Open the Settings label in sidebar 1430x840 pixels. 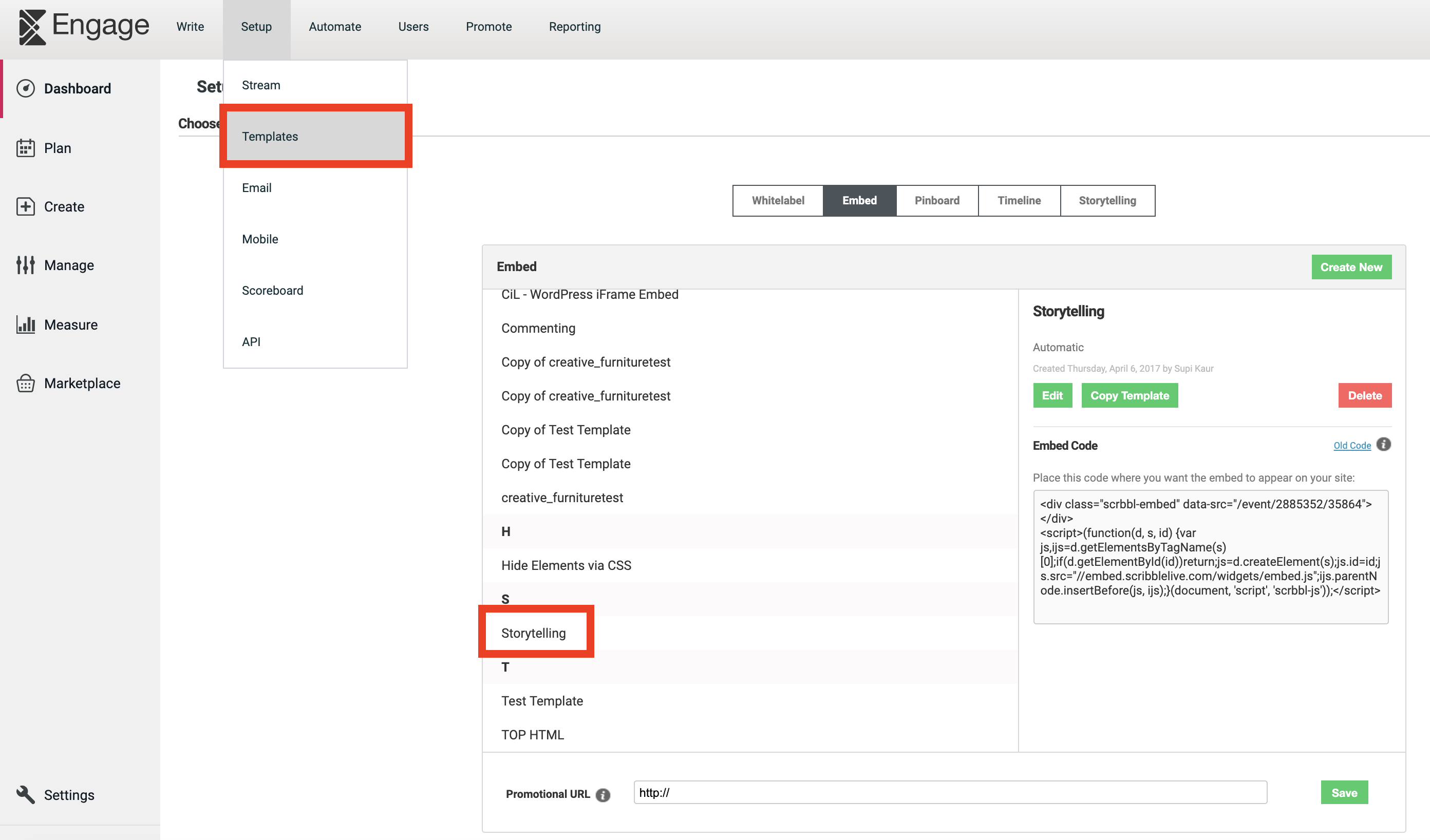click(x=69, y=795)
